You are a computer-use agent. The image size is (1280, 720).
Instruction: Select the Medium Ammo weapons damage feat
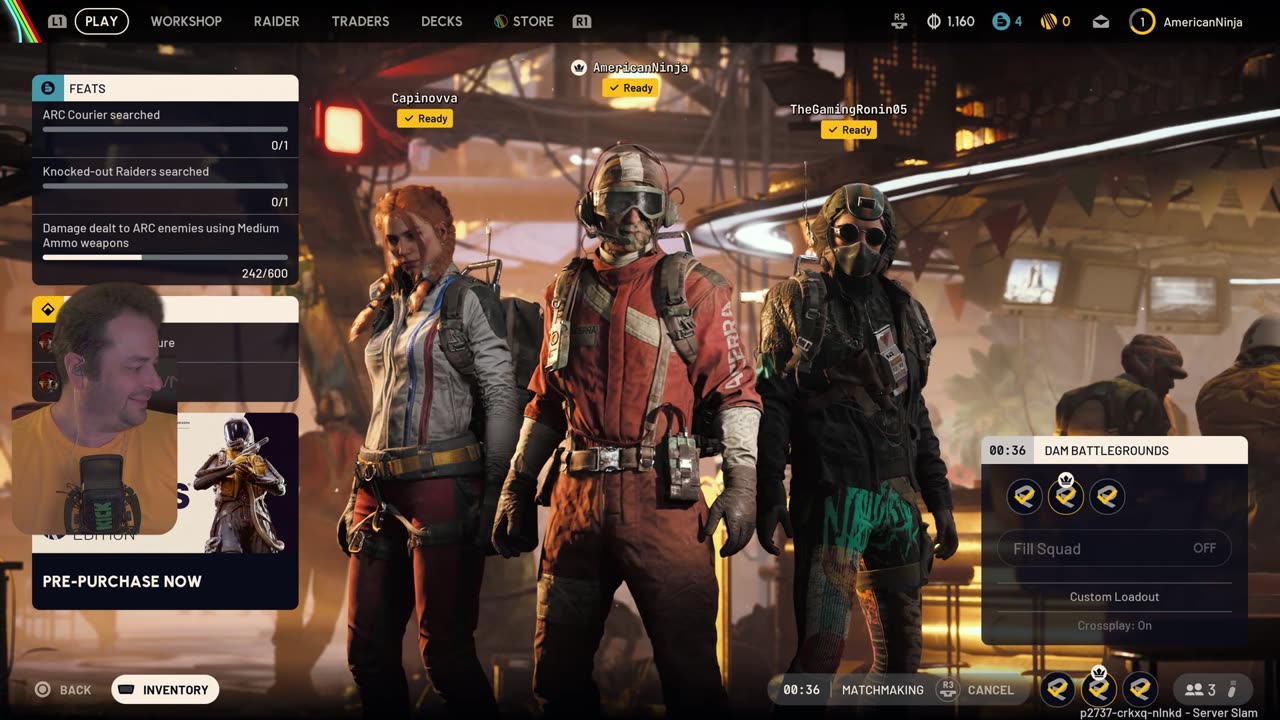click(x=165, y=250)
